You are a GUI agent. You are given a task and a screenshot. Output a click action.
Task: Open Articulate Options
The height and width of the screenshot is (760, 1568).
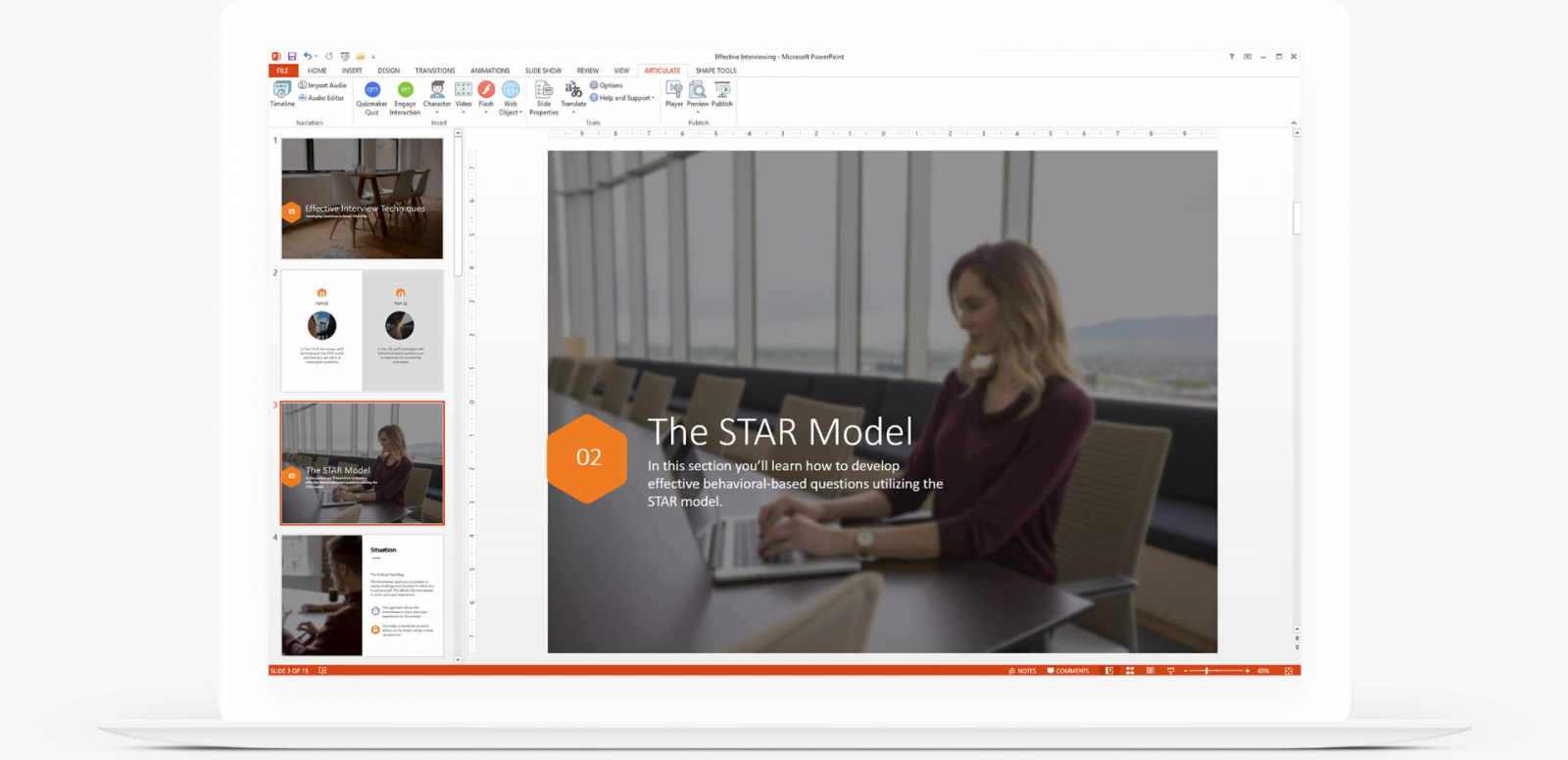[x=607, y=85]
